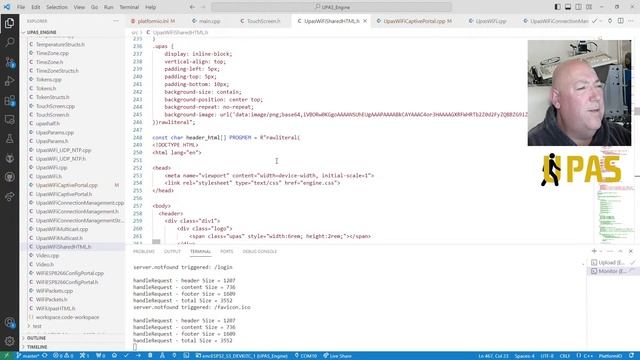Show errors and warnings count in status bar

(63, 356)
